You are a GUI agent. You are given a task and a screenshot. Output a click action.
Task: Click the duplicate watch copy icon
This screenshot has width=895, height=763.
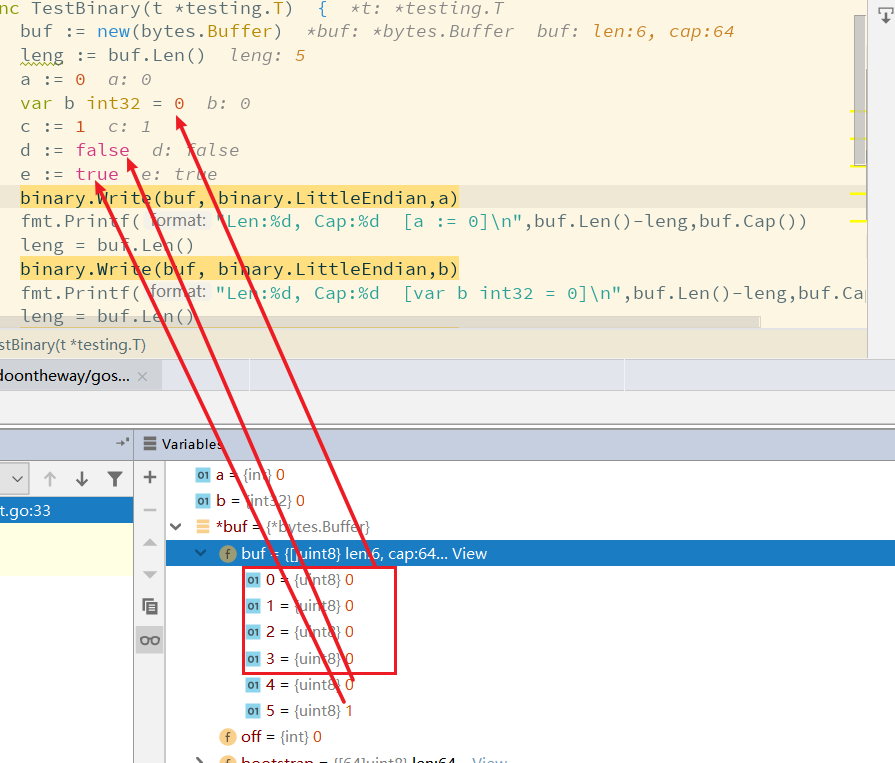(150, 606)
